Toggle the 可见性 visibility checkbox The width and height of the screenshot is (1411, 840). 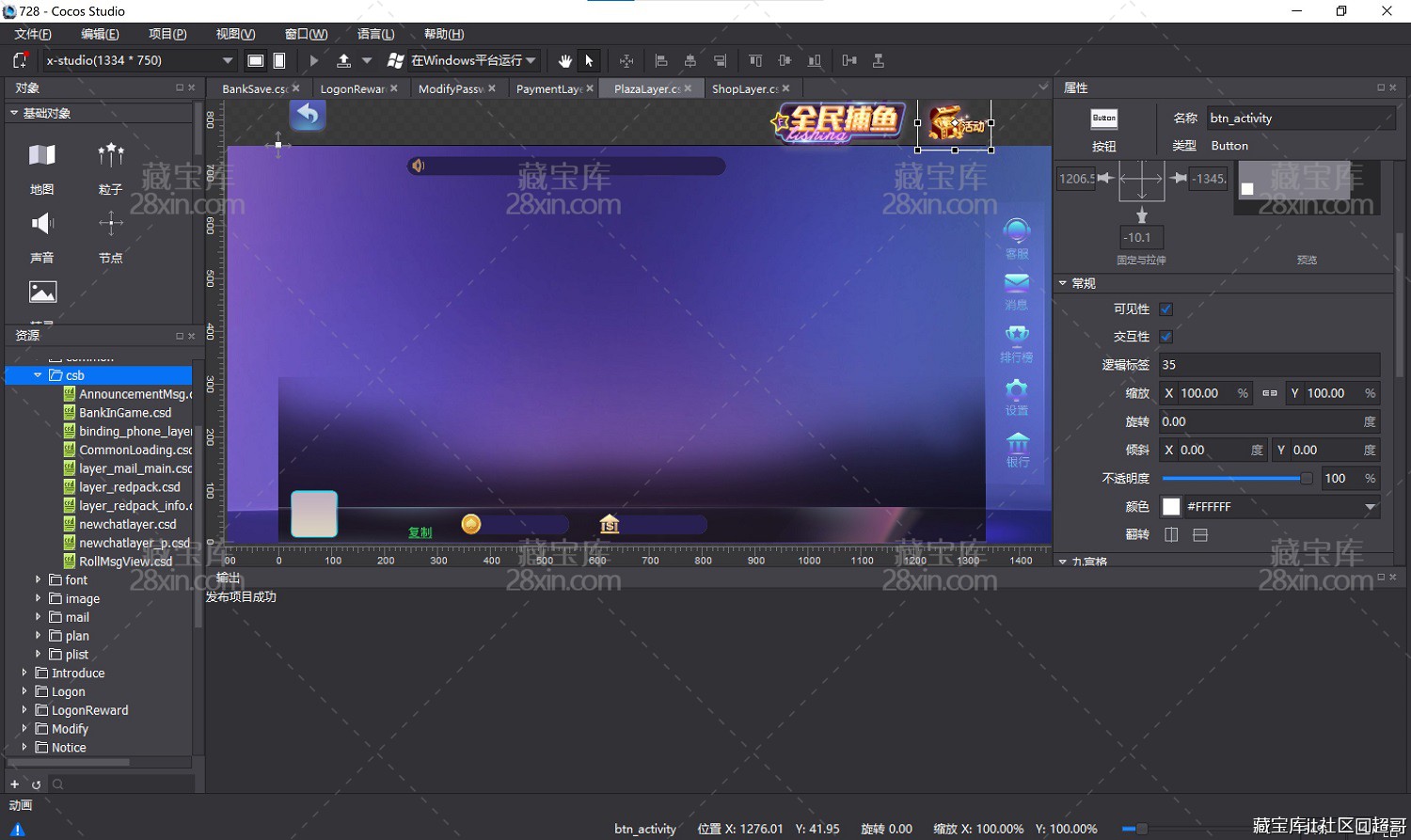(x=1166, y=309)
